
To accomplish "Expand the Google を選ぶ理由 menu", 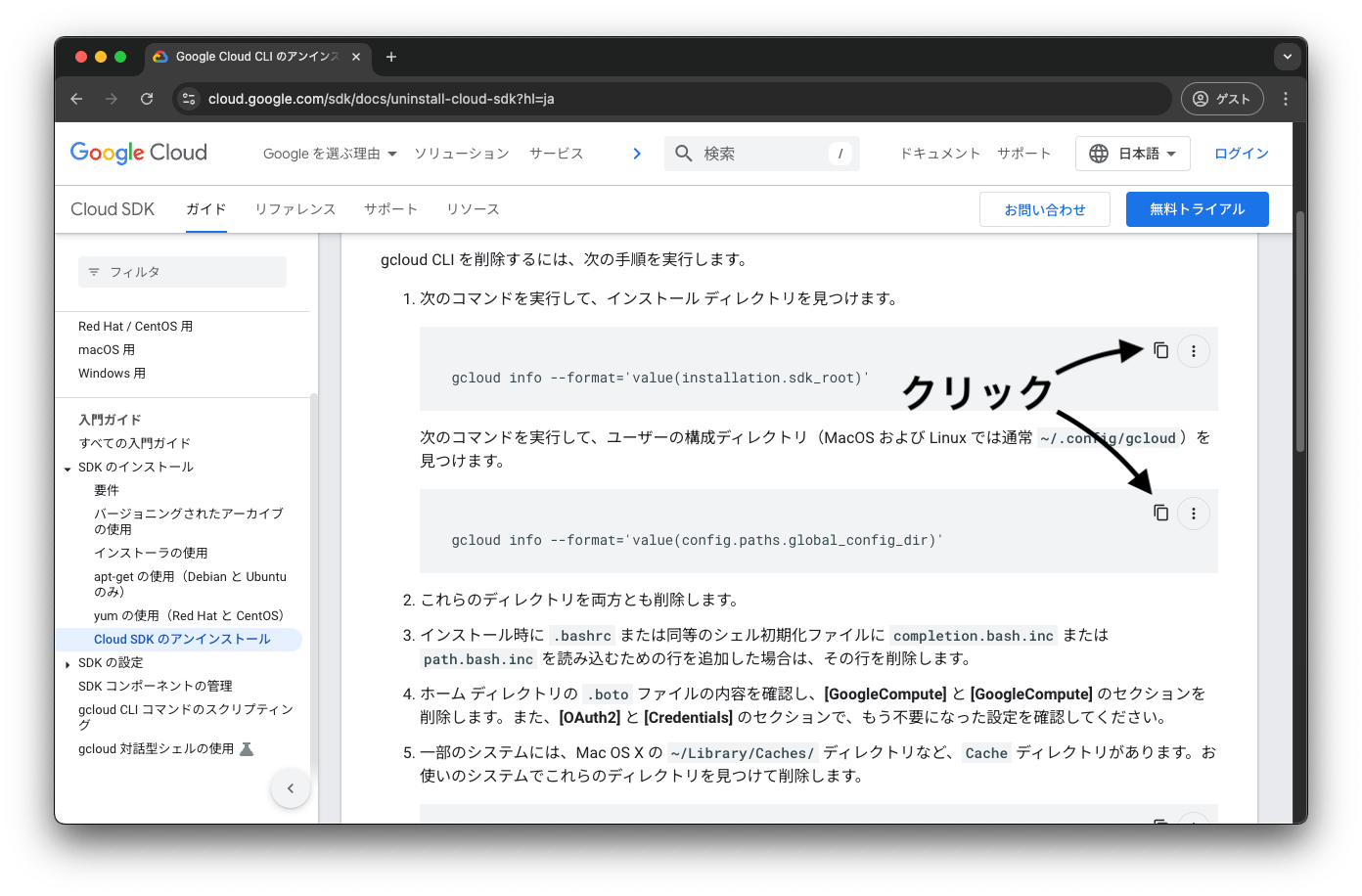I will pyautogui.click(x=330, y=154).
